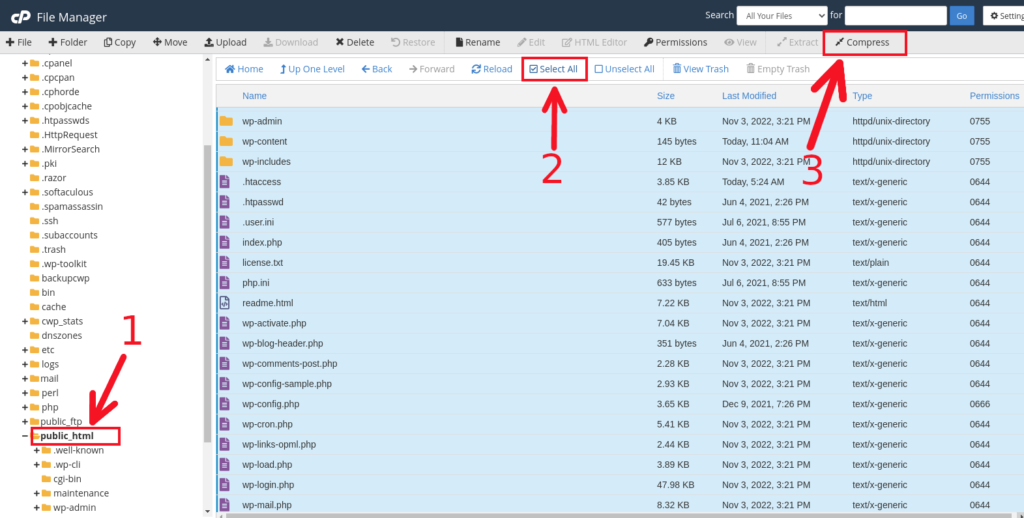This screenshot has height=518, width=1024.
Task: Open the All Your Files search dropdown
Action: click(781, 15)
